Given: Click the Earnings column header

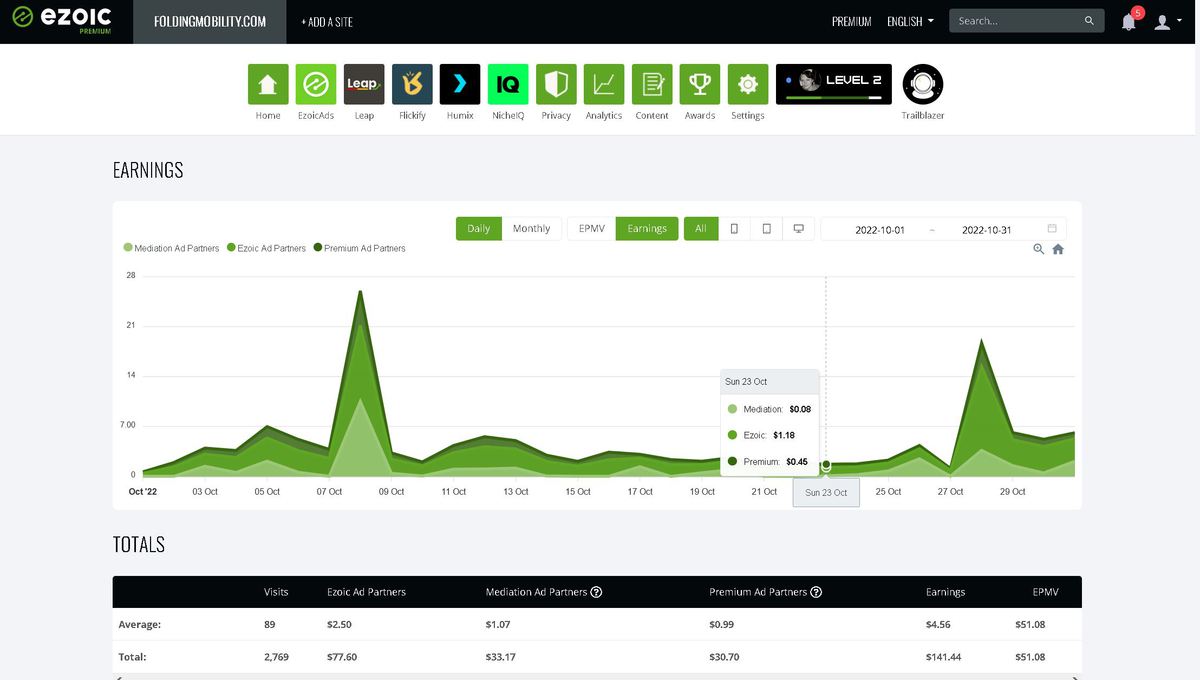Looking at the screenshot, I should [x=945, y=592].
